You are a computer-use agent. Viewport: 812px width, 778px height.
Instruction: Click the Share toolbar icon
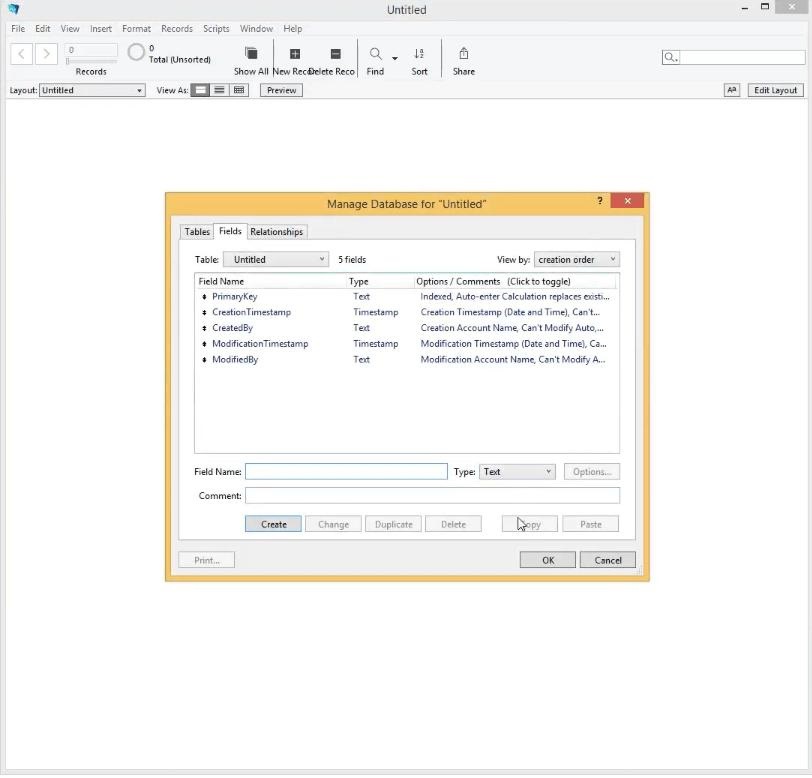coord(463,54)
